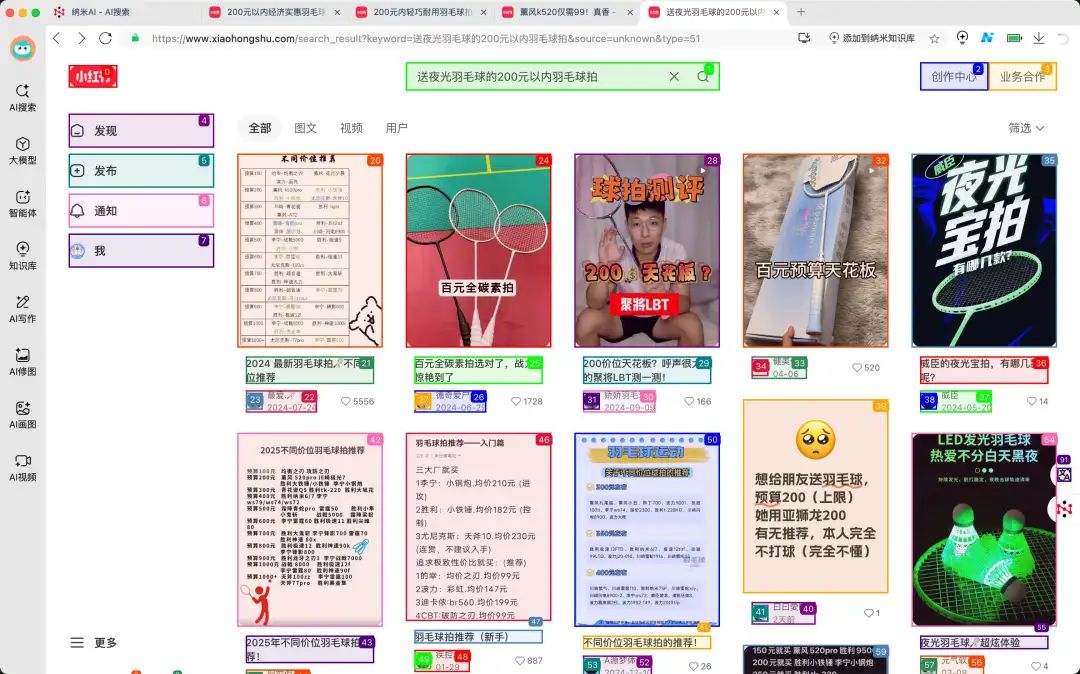Open the 知识库 sidebar icon

point(23,255)
